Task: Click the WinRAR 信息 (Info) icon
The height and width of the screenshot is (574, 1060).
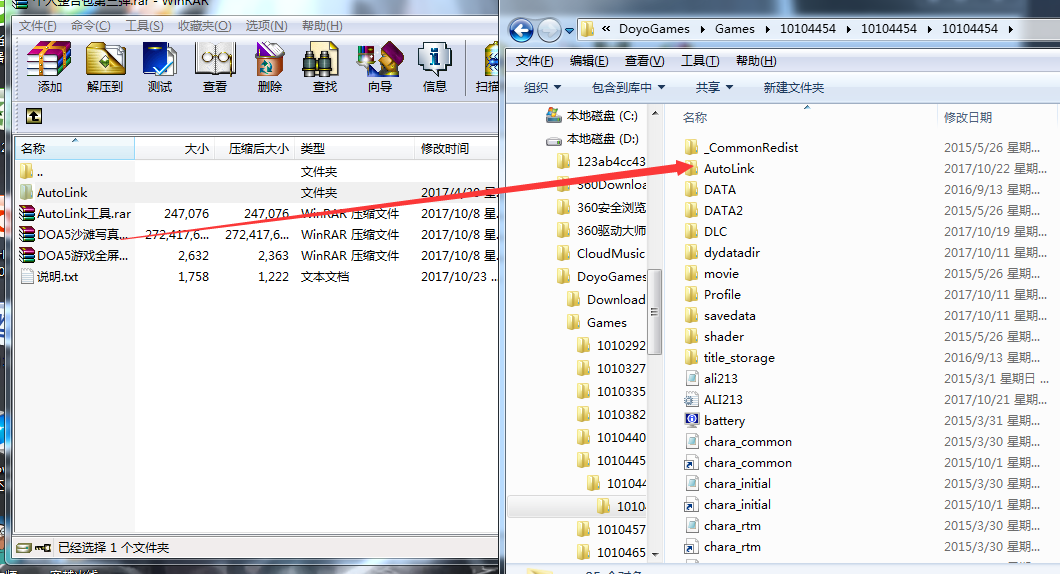Action: click(435, 68)
